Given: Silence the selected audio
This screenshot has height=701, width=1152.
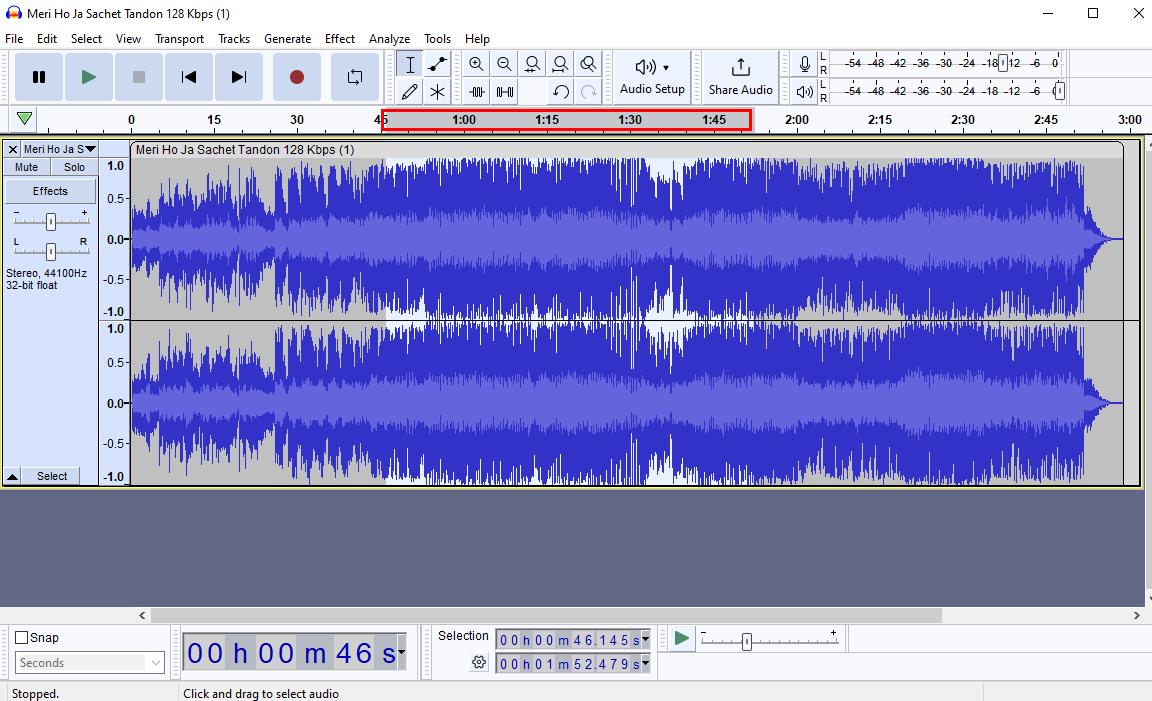Looking at the screenshot, I should pyautogui.click(x=505, y=91).
